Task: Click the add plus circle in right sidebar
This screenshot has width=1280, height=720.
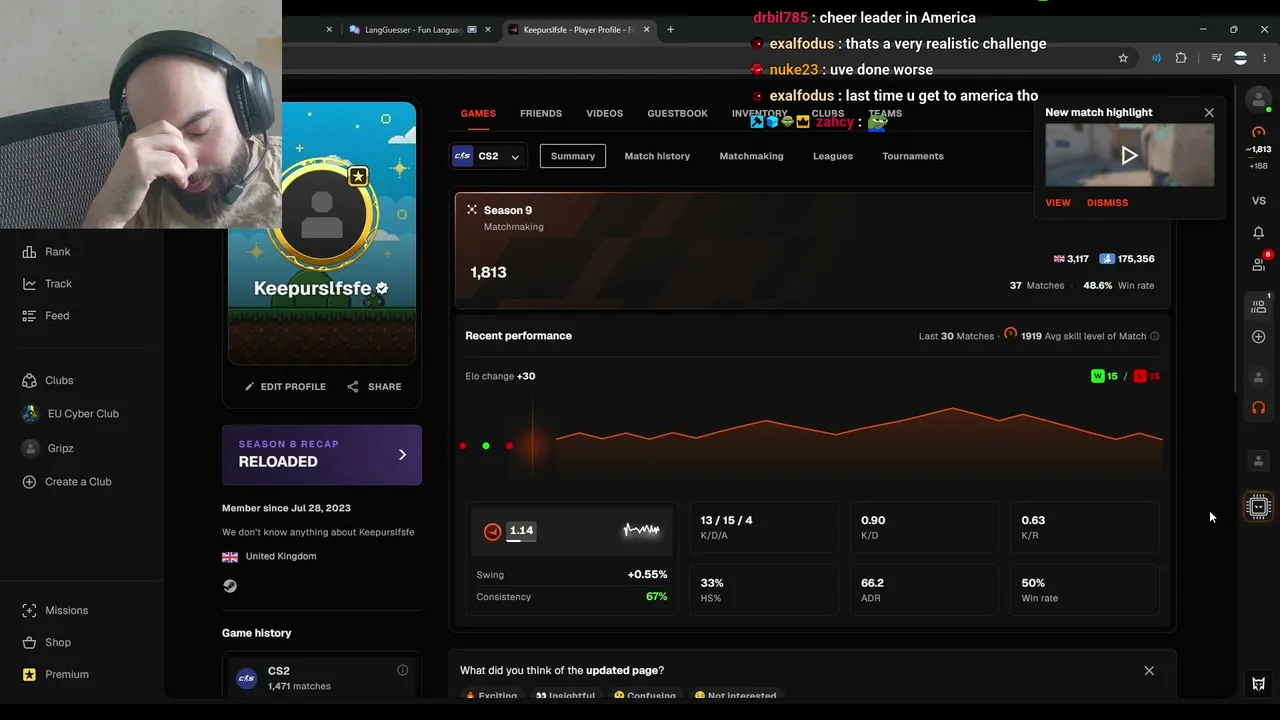Action: click(1259, 337)
